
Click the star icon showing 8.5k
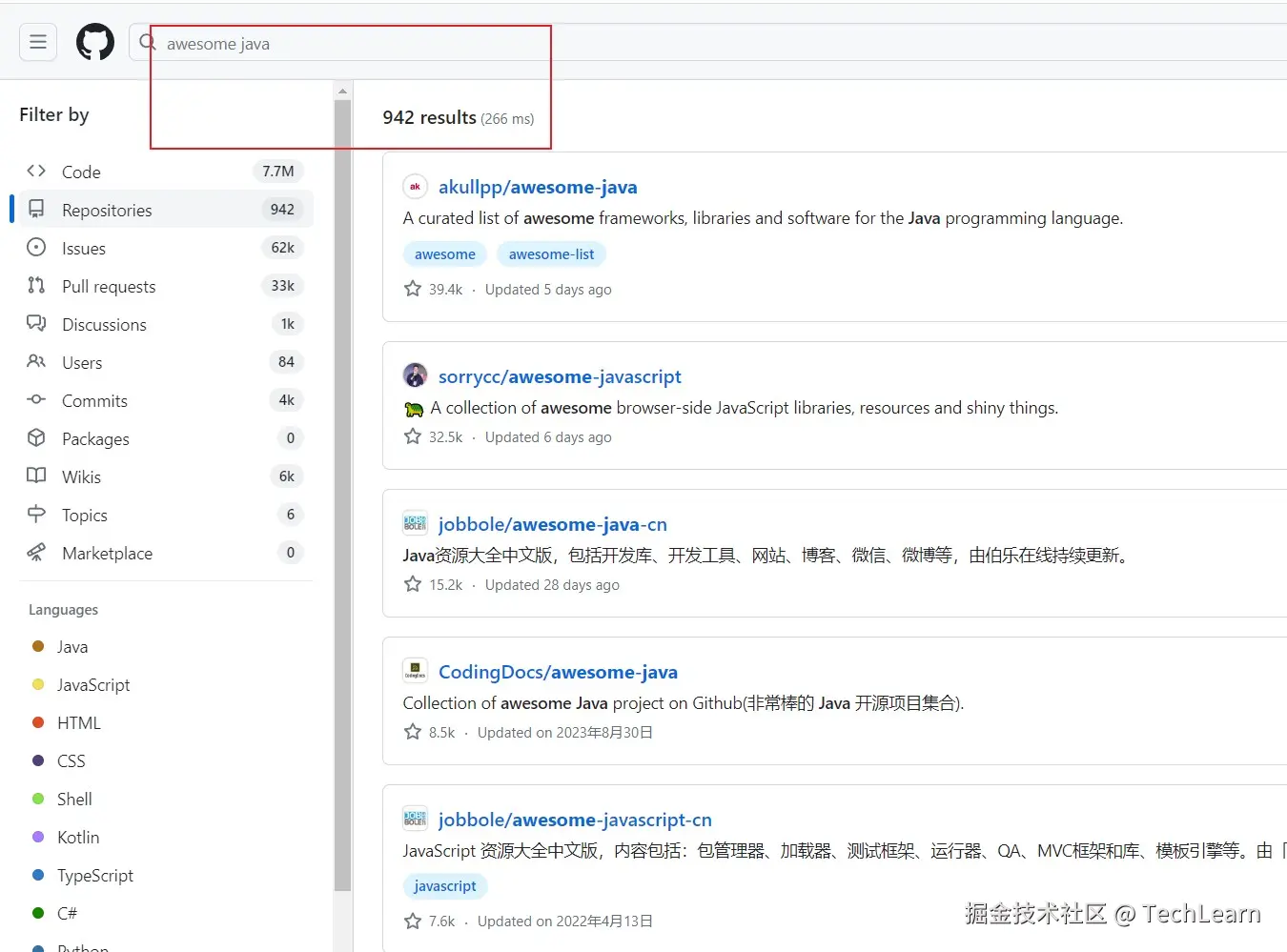pyautogui.click(x=413, y=732)
